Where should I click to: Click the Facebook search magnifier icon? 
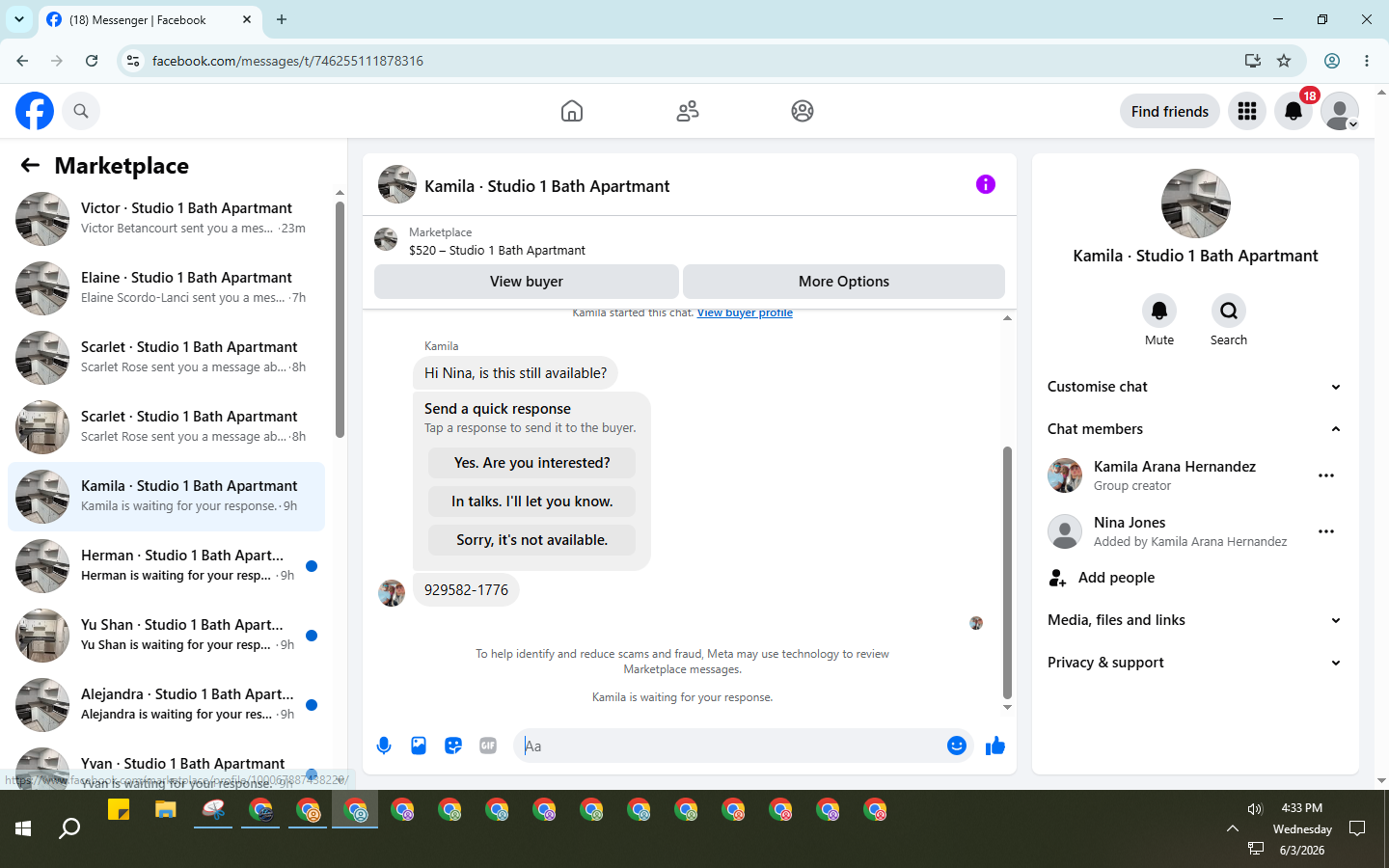[x=81, y=111]
